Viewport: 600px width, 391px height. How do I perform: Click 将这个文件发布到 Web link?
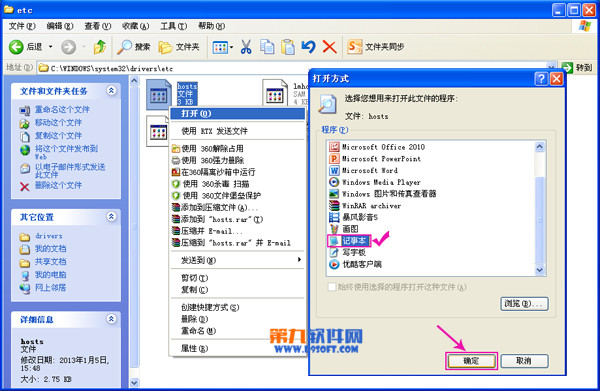point(66,152)
